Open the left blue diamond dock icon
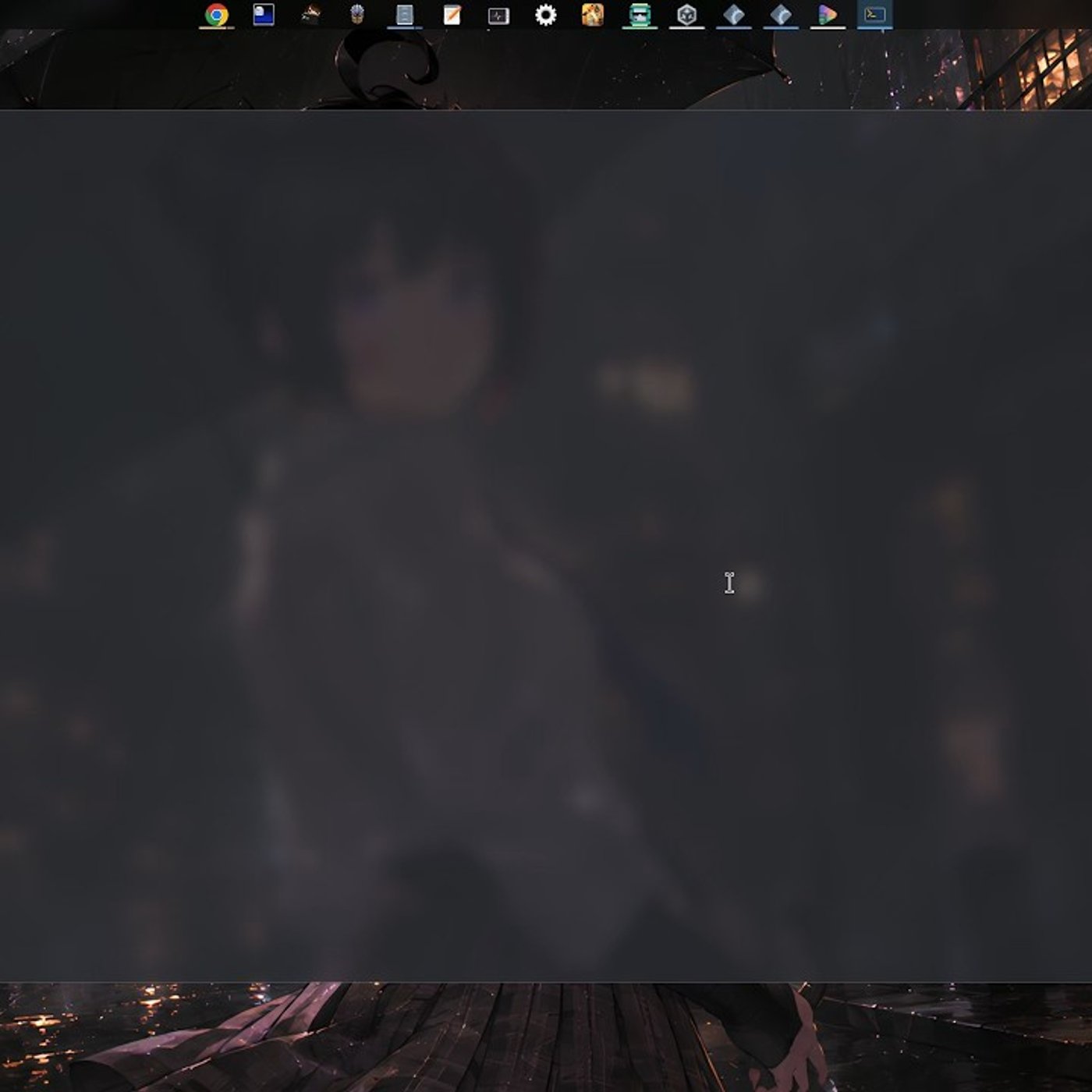 coord(734,15)
